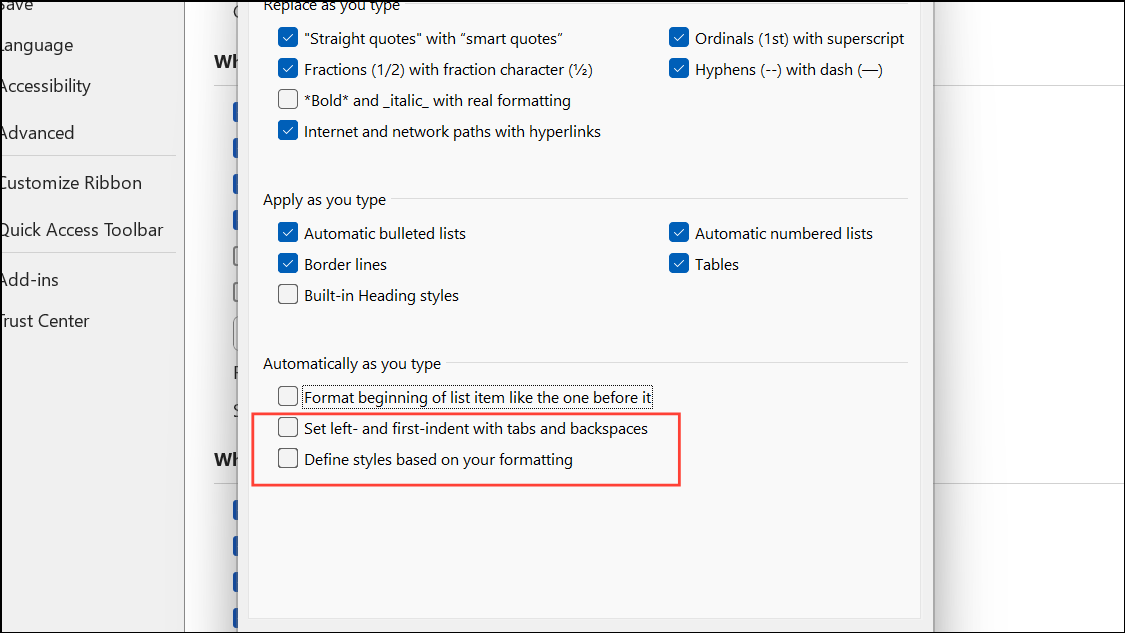The width and height of the screenshot is (1125, 633).
Task: Switch to Quick Access Toolbar settings
Action: 81,230
